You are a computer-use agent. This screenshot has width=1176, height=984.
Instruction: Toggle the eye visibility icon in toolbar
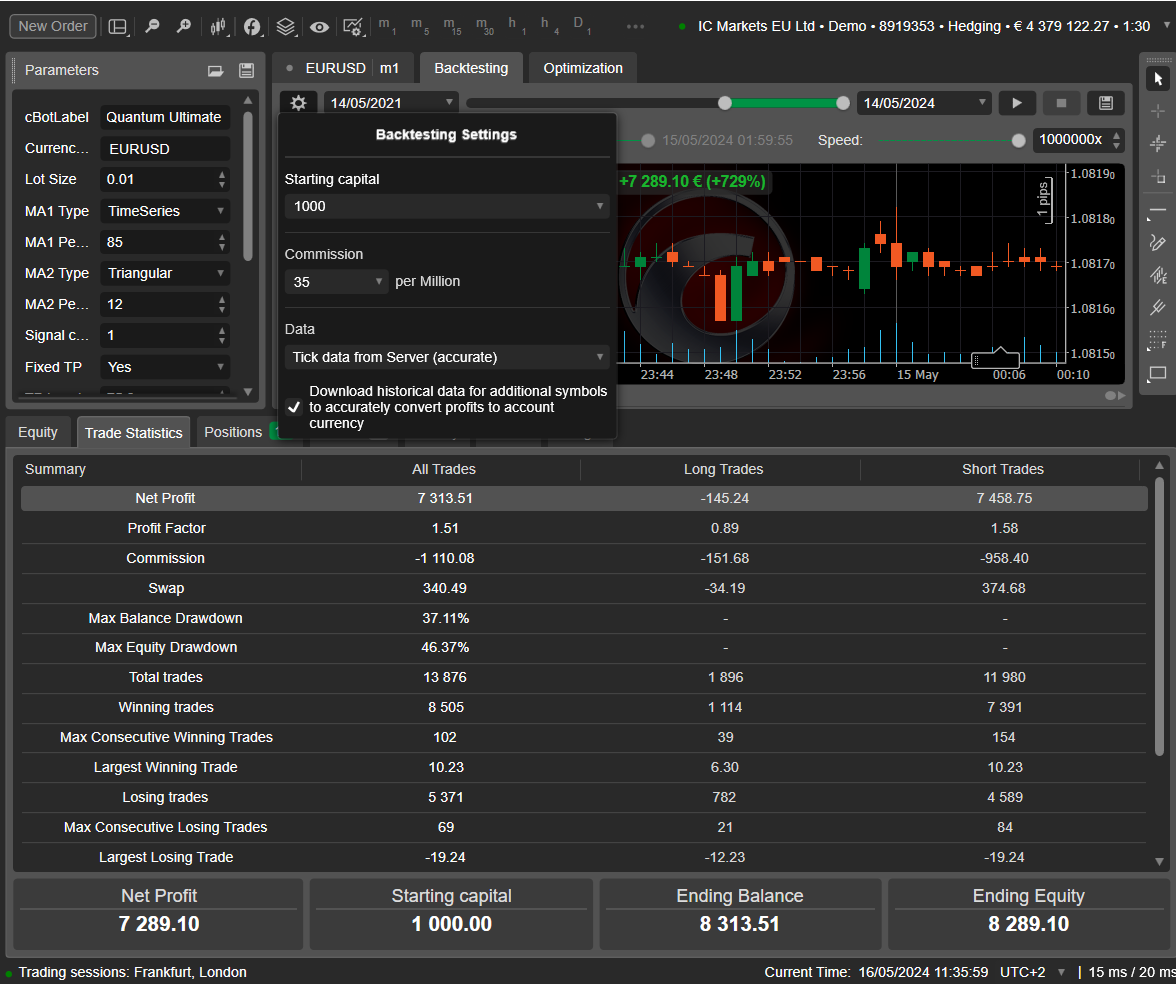(319, 27)
